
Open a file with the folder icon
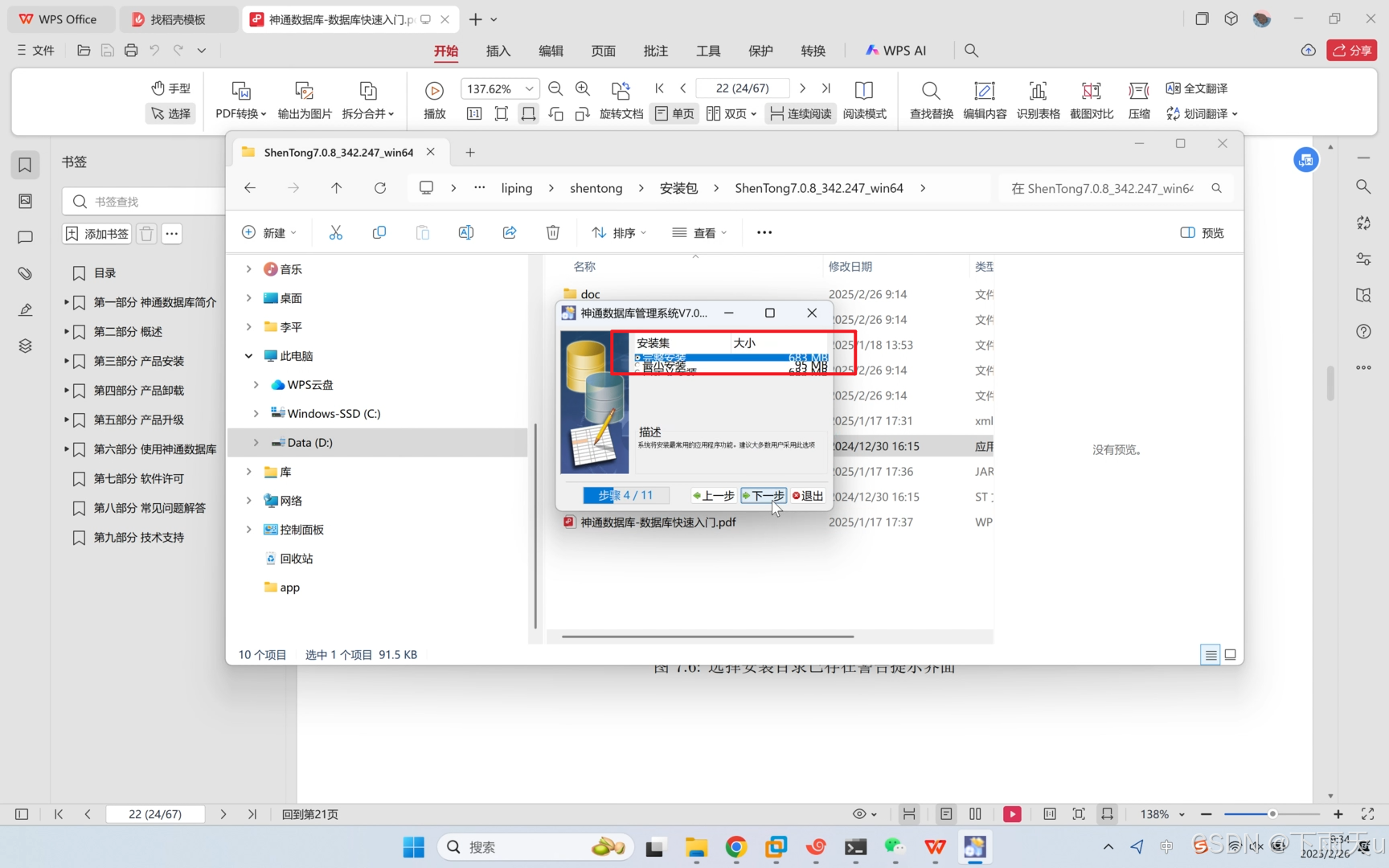pyautogui.click(x=84, y=50)
